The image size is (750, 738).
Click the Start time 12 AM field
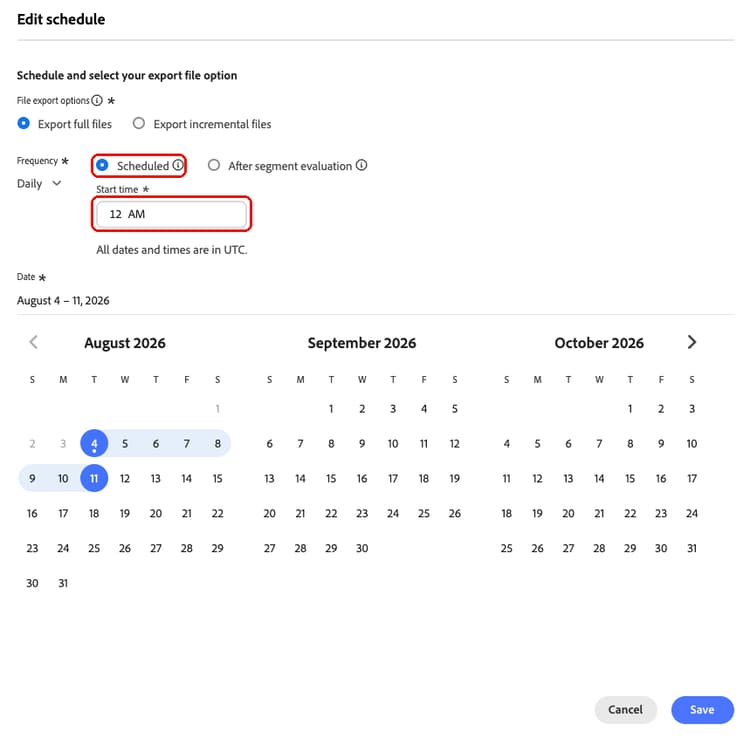click(171, 214)
